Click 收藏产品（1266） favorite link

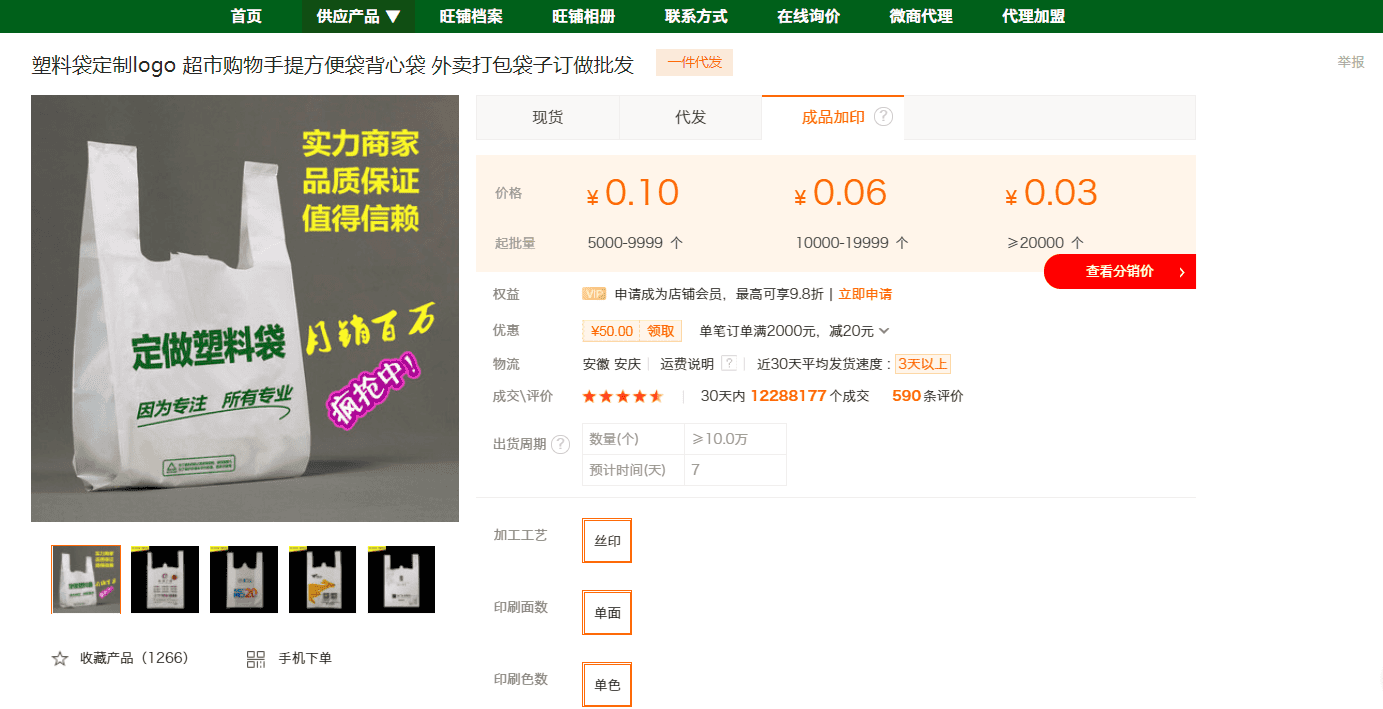[x=134, y=658]
